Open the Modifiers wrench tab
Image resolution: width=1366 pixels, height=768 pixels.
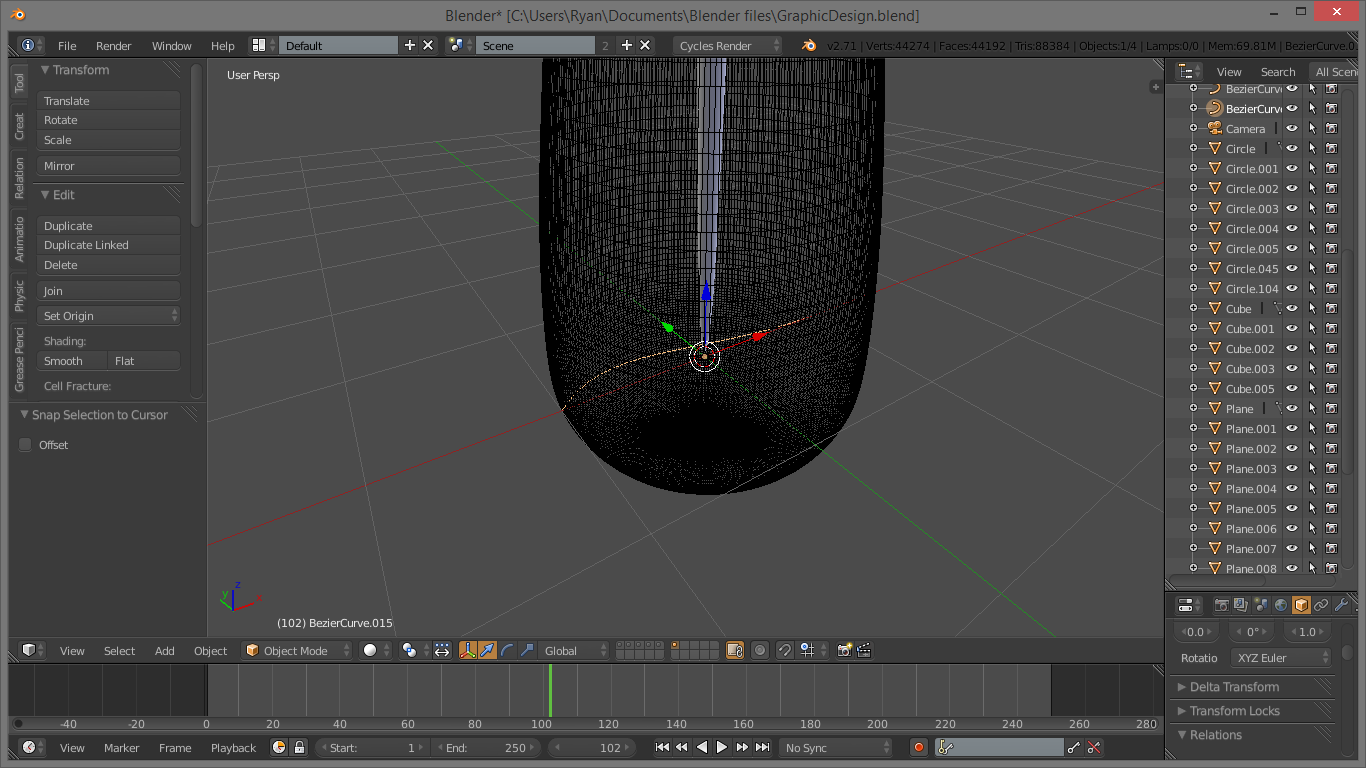[1341, 605]
